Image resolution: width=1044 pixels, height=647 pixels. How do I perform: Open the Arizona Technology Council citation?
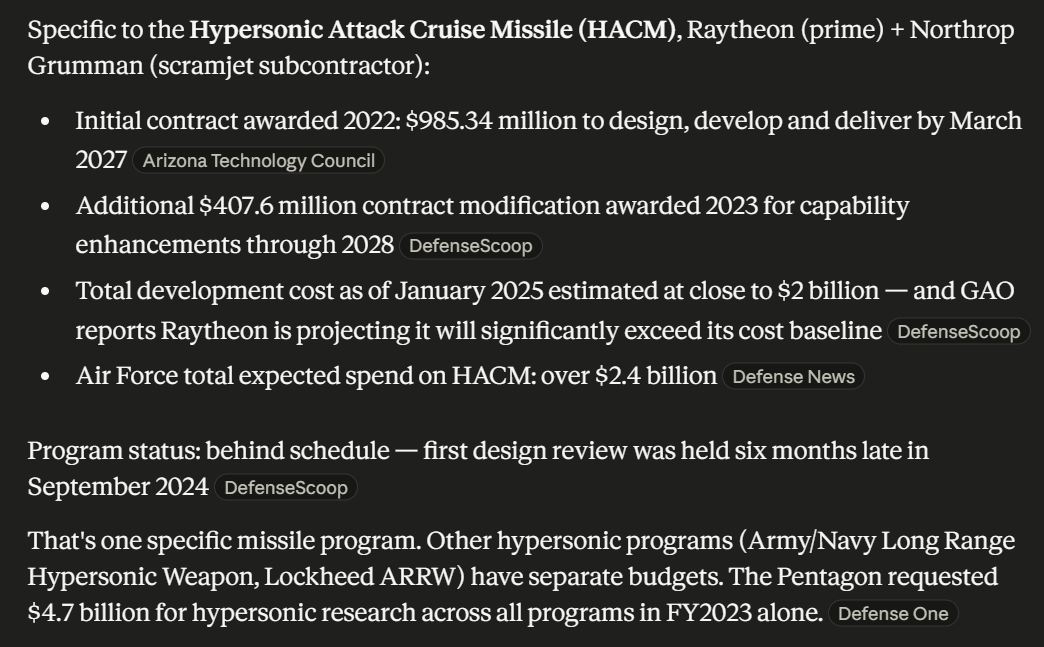point(258,160)
